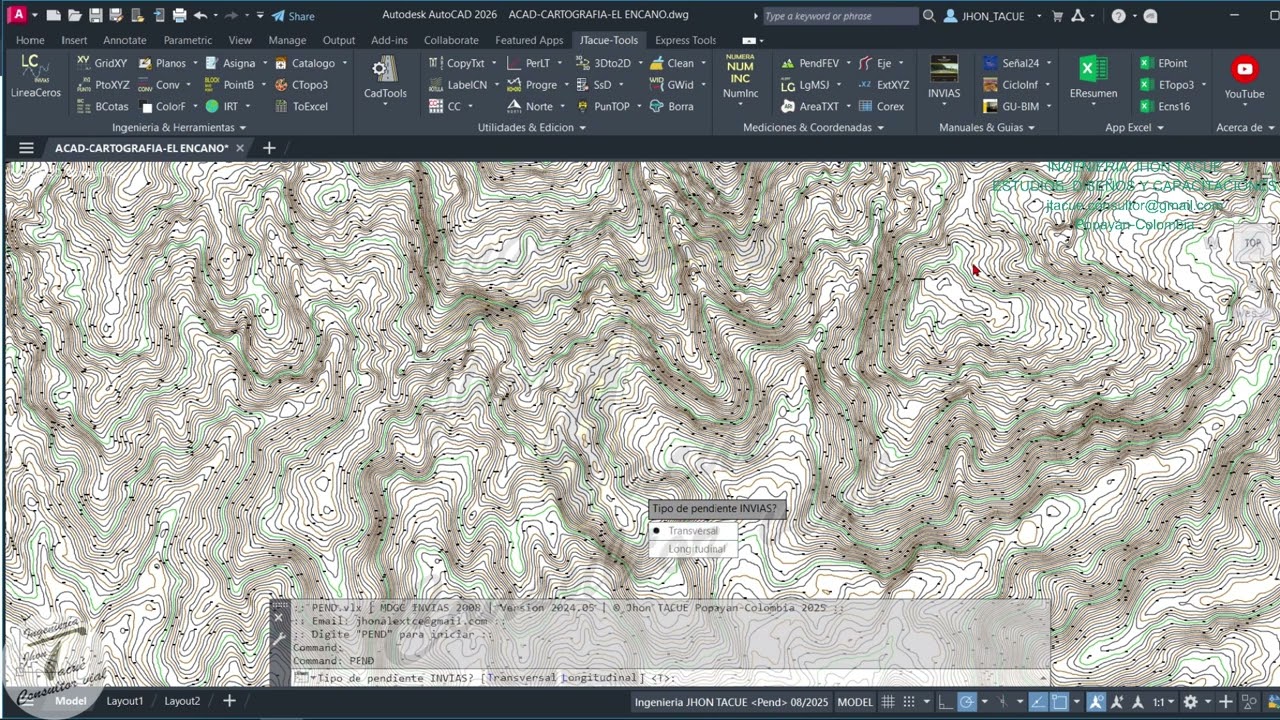Add a new drawing tab
Viewport: 1280px width, 720px height.
[269, 148]
